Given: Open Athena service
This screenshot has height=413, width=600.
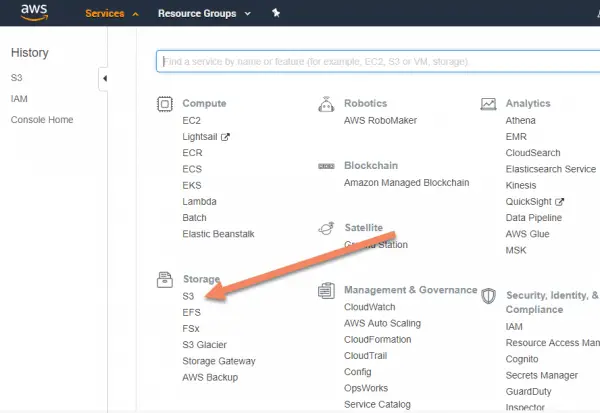Looking at the screenshot, I should (520, 121).
